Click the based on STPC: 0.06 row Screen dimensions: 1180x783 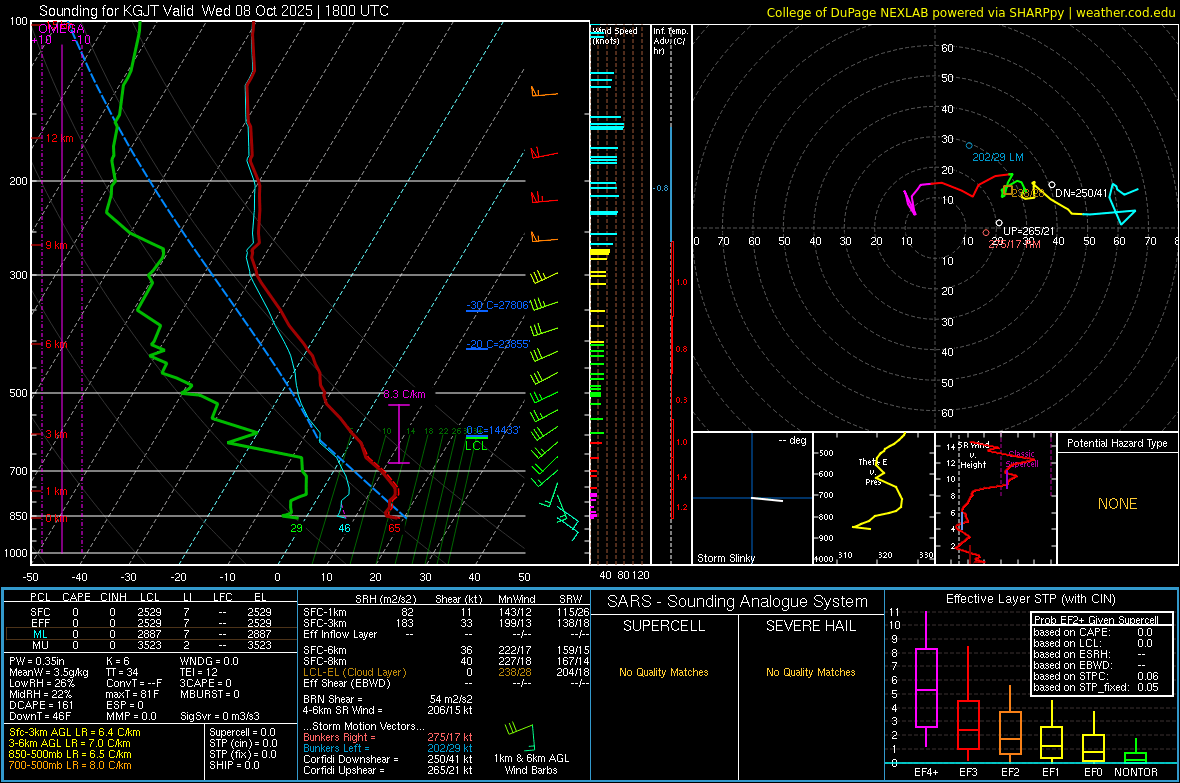tap(1096, 676)
